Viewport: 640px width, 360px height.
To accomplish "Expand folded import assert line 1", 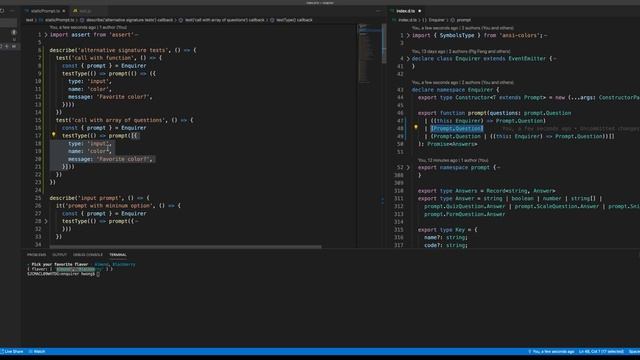I will coord(46,35).
